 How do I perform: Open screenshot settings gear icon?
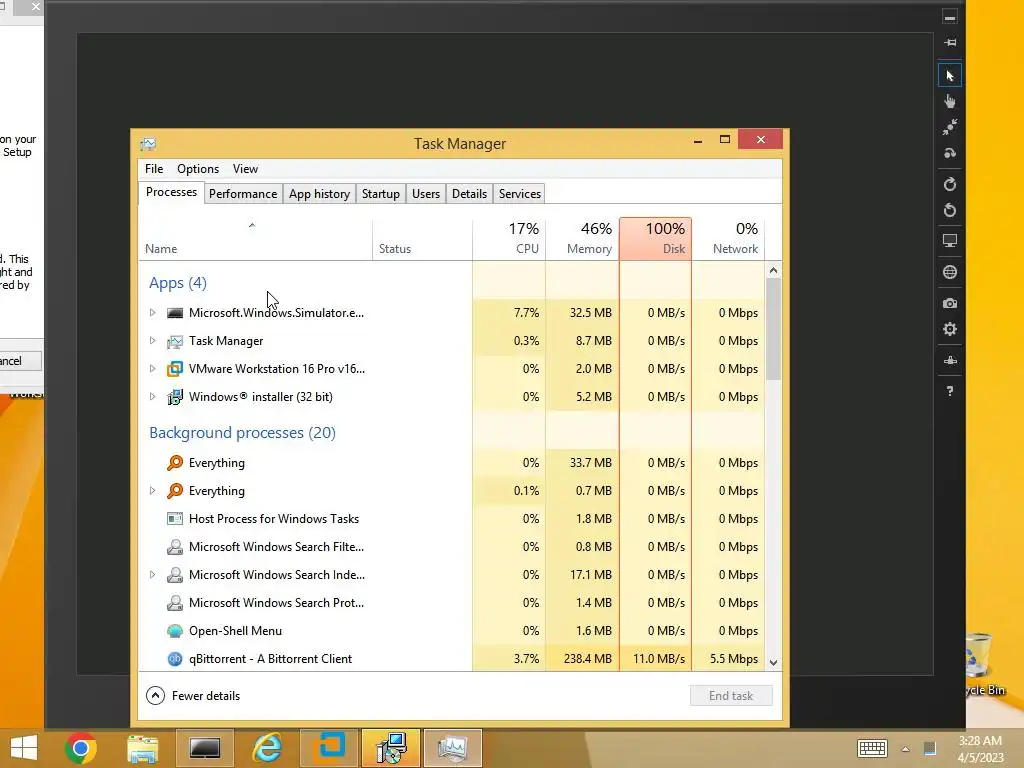(x=950, y=329)
